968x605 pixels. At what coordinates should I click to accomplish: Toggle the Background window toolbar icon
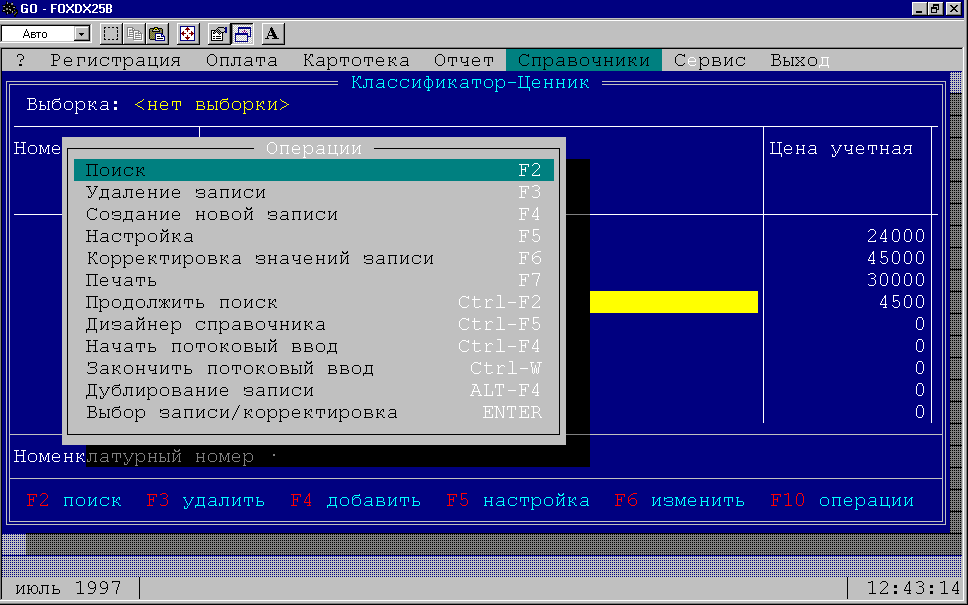pos(242,34)
